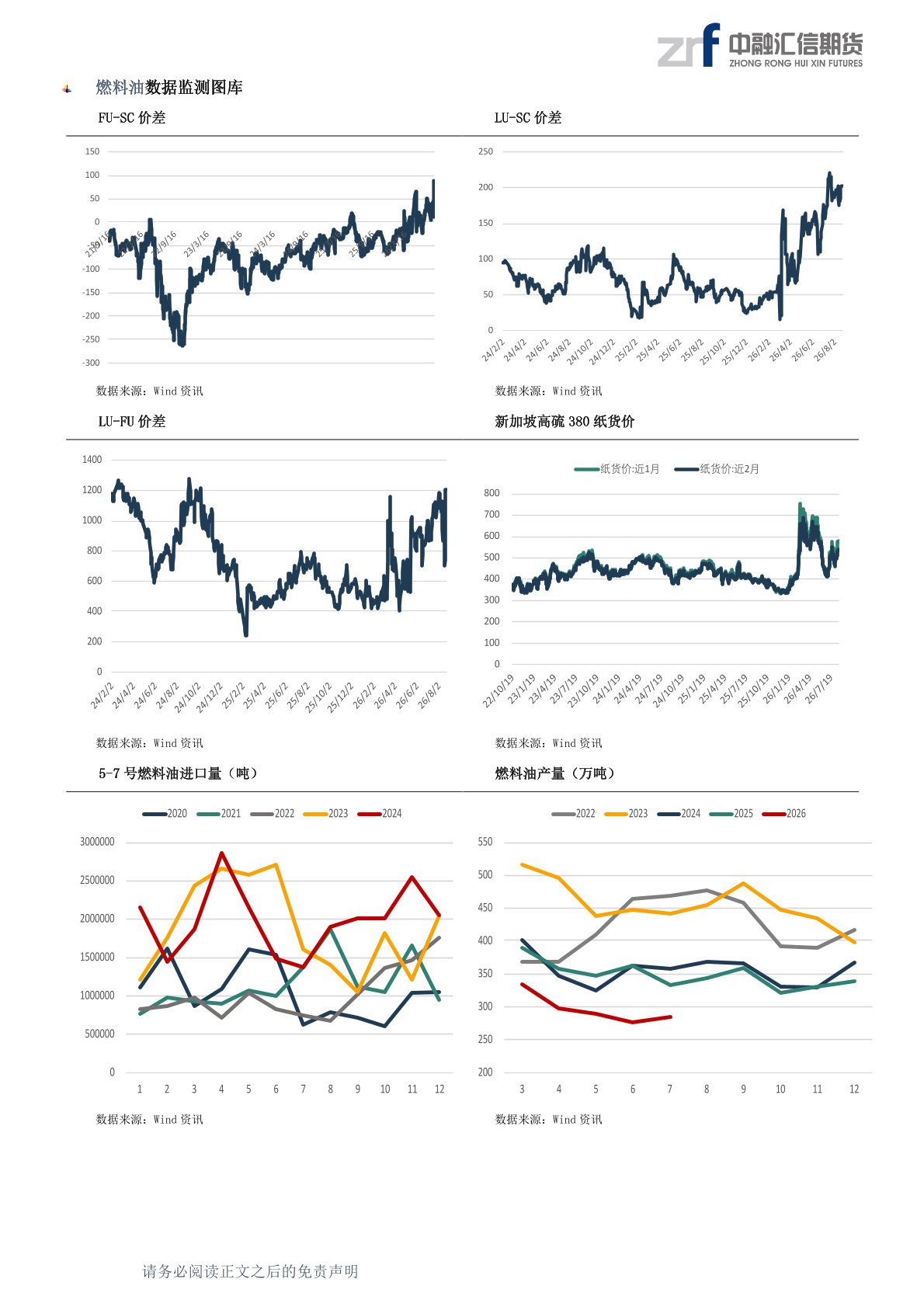Click the 2020 legend color swatch
924x1307 pixels.
point(155,814)
